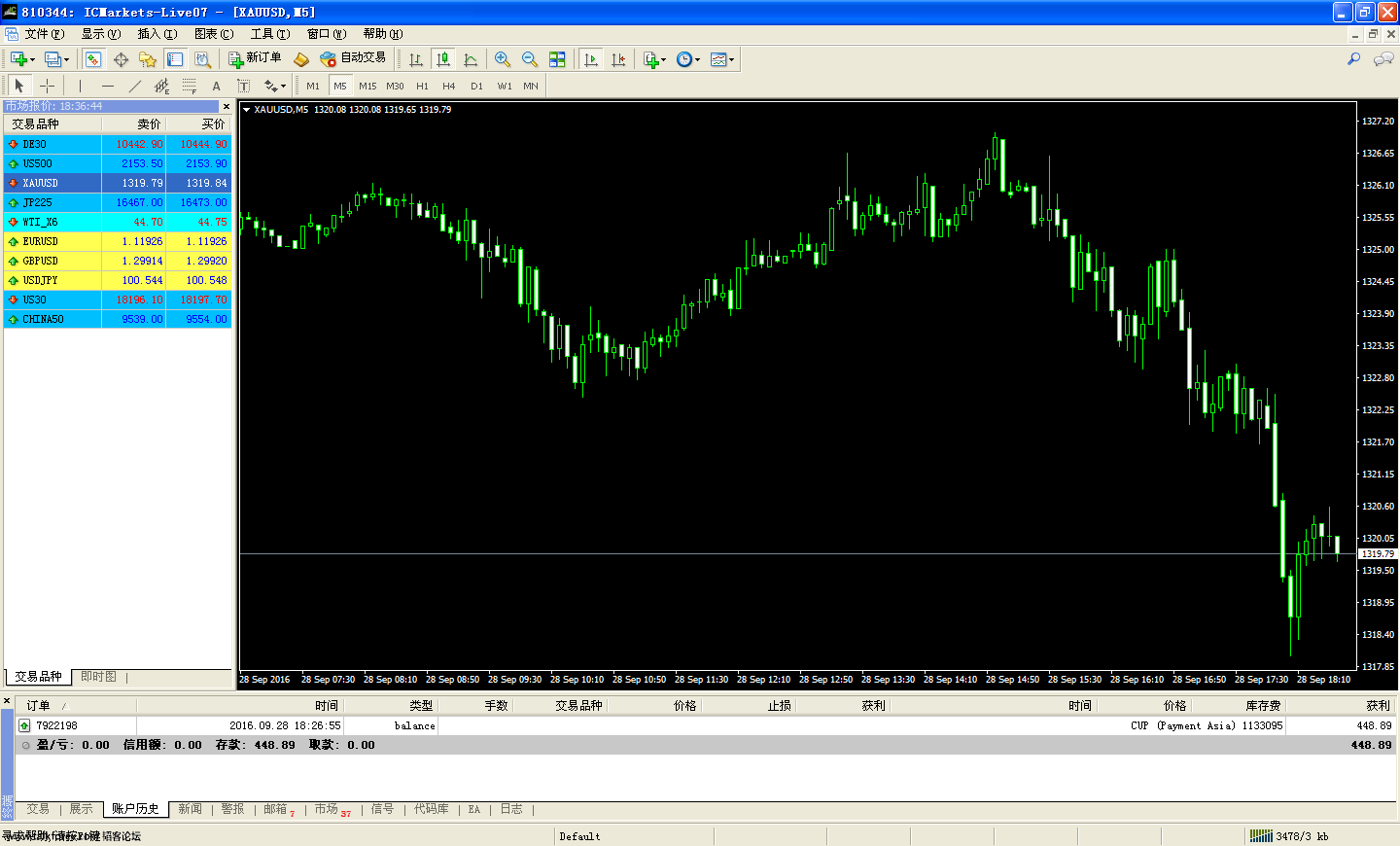Image resolution: width=1400 pixels, height=846 pixels.
Task: Open the 文件 File menu
Action: 45,34
